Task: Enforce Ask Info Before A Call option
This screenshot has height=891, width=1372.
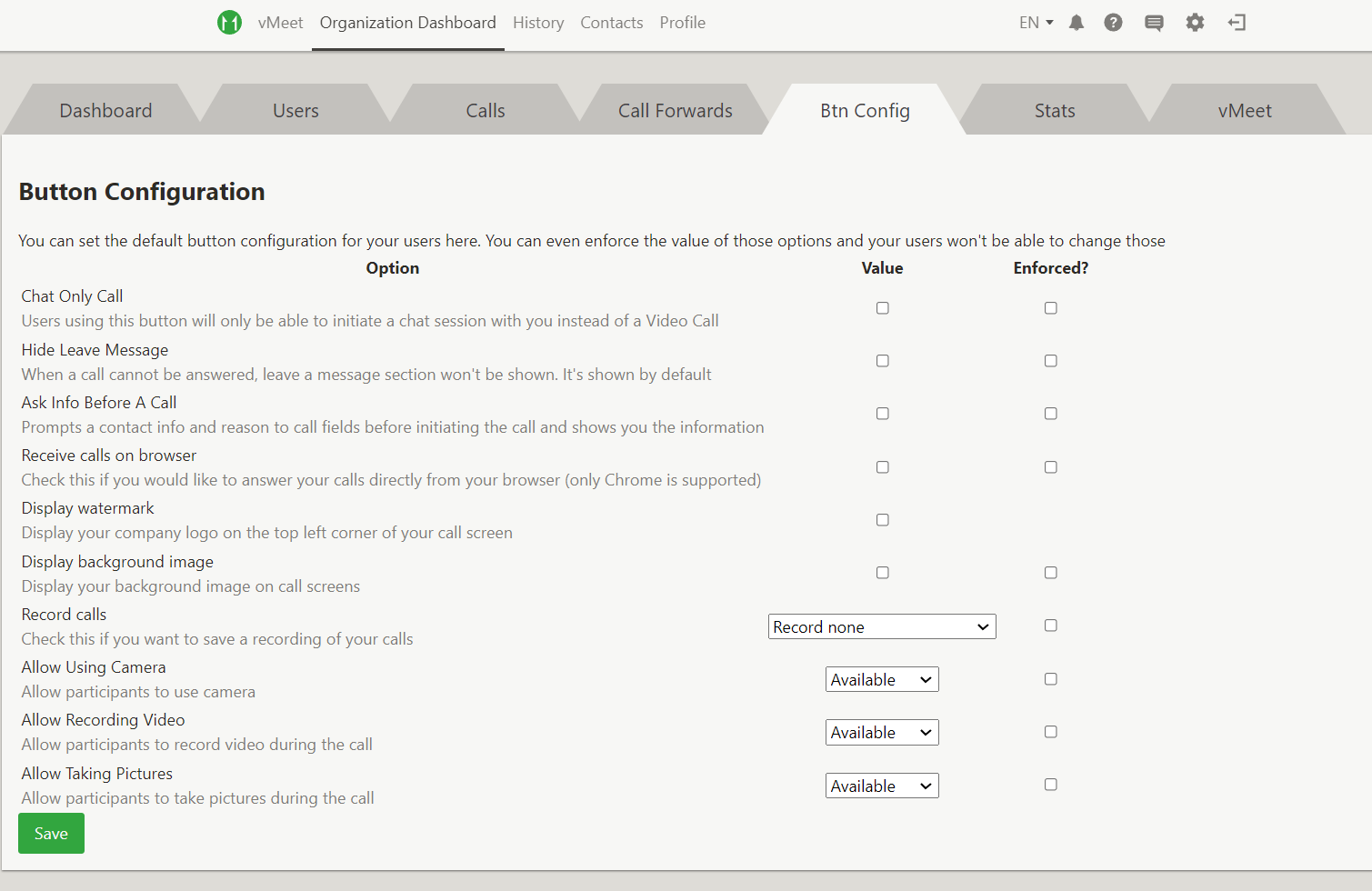Action: [x=1051, y=414]
